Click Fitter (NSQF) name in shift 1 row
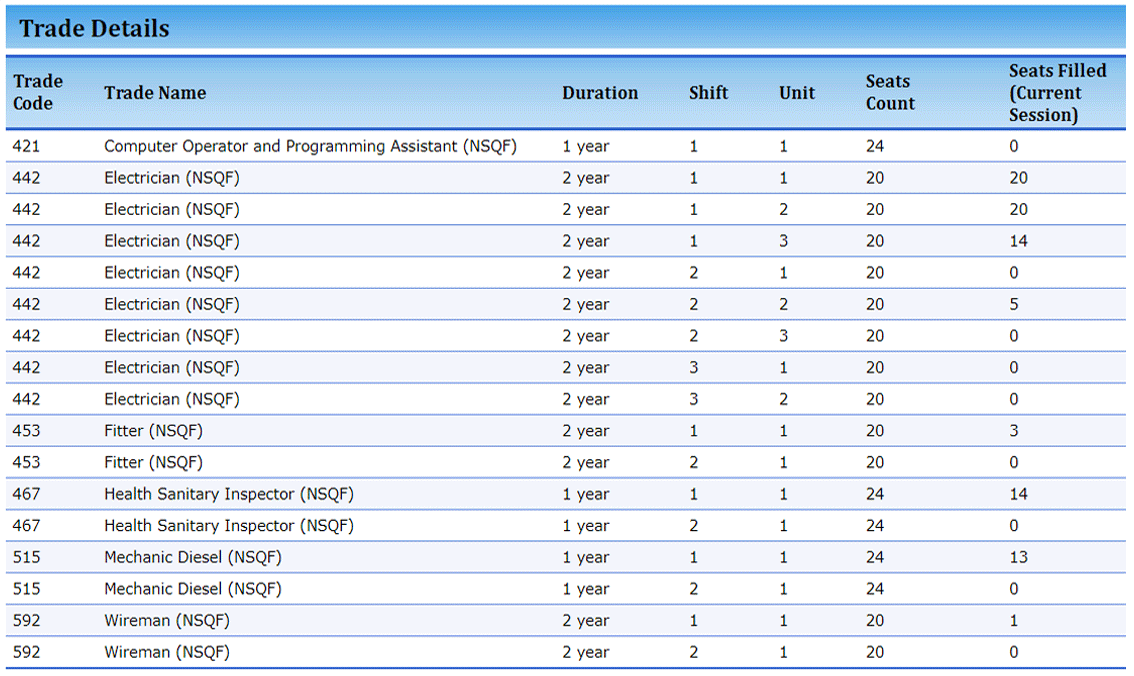The width and height of the screenshot is (1134, 676). 153,431
